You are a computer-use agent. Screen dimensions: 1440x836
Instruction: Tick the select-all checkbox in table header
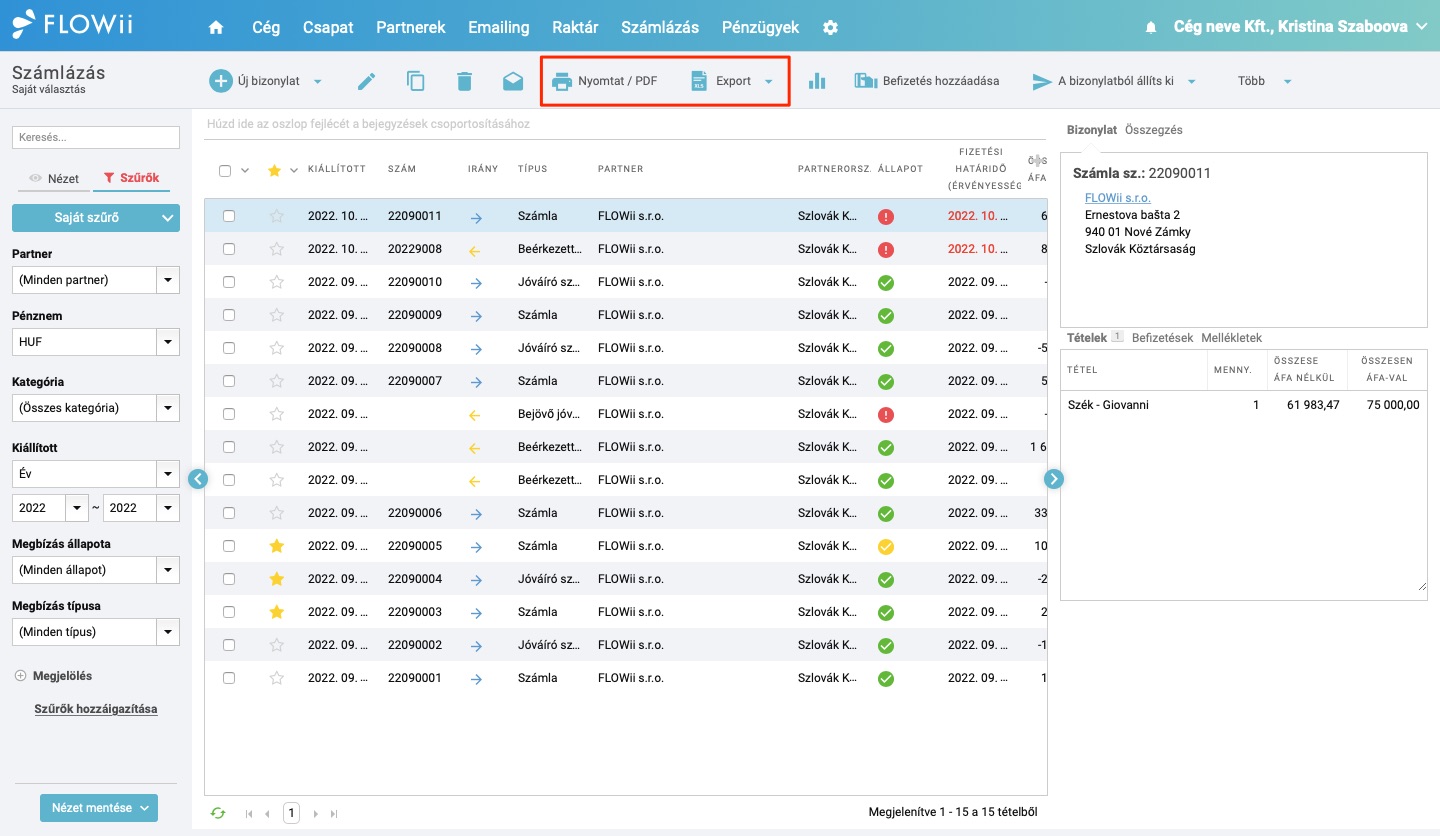point(225,170)
